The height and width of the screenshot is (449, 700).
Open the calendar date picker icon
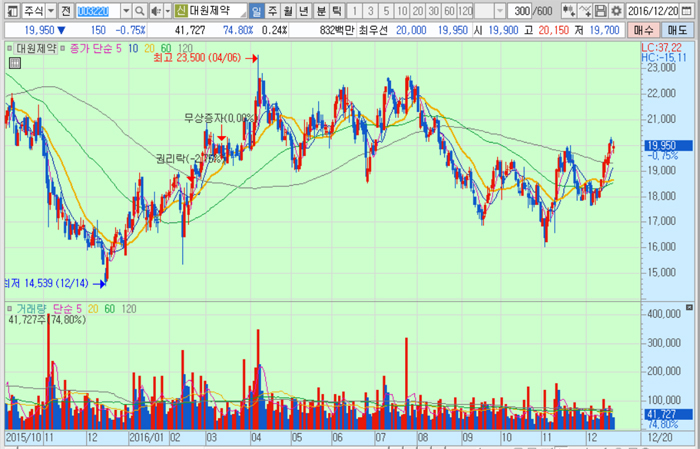click(693, 10)
